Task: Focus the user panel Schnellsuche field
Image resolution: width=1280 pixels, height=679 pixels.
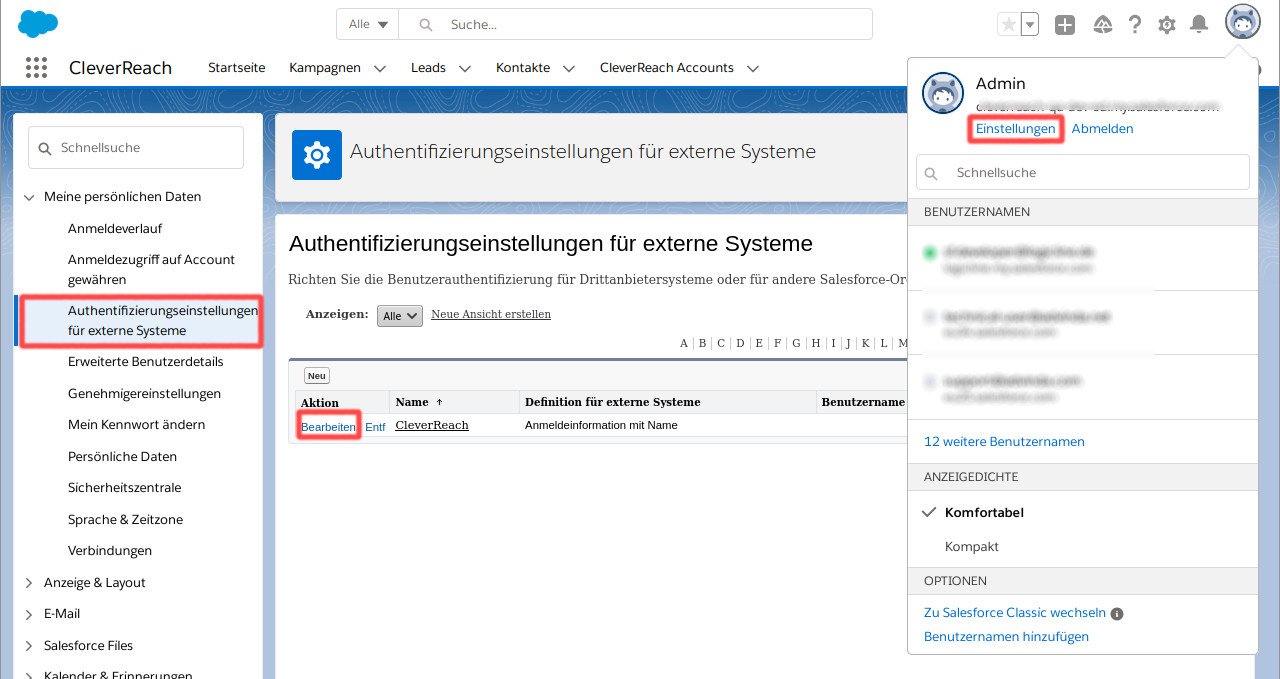Action: [1083, 172]
